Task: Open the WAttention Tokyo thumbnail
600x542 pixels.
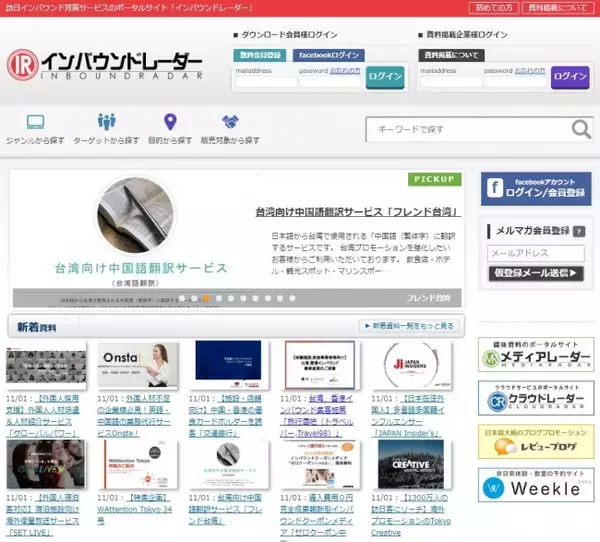Action: click(x=137, y=464)
